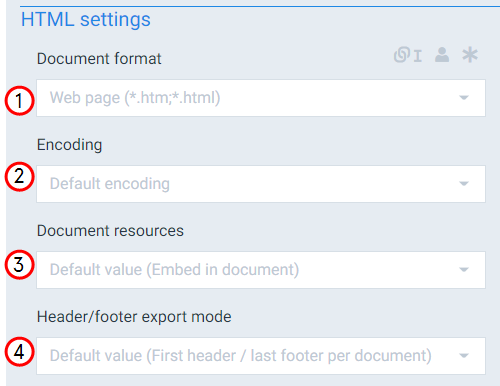Click the arrow on Header/footer export mode box
The width and height of the screenshot is (500, 386).
pos(464,356)
